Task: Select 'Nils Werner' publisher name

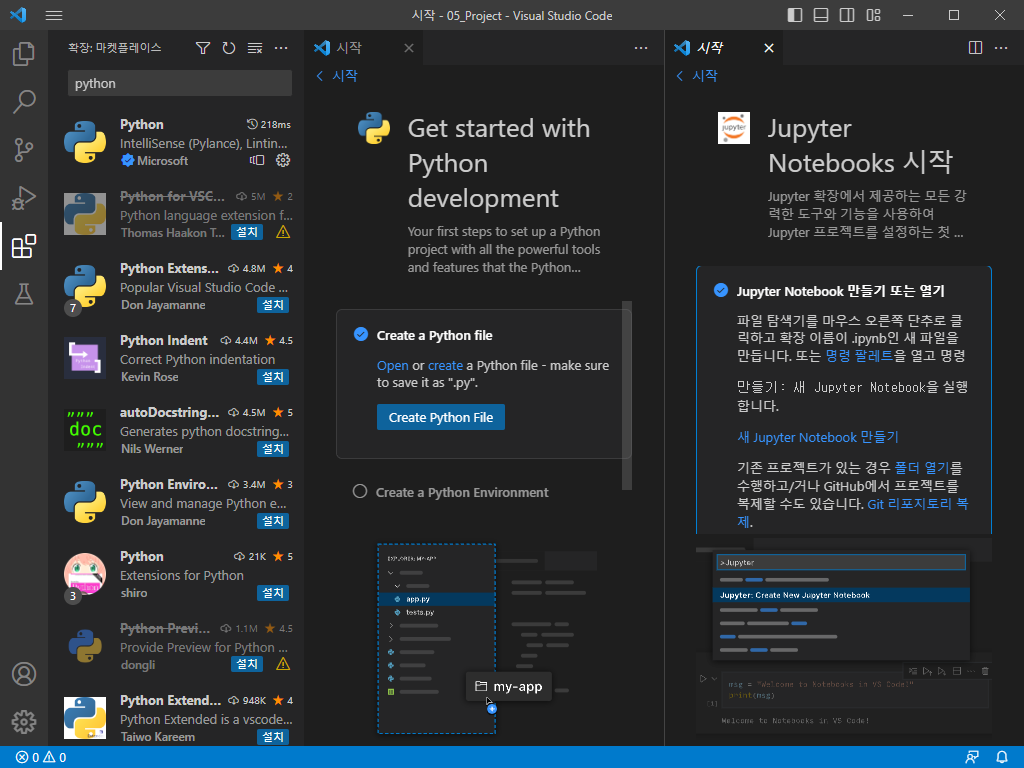Action: click(x=152, y=449)
